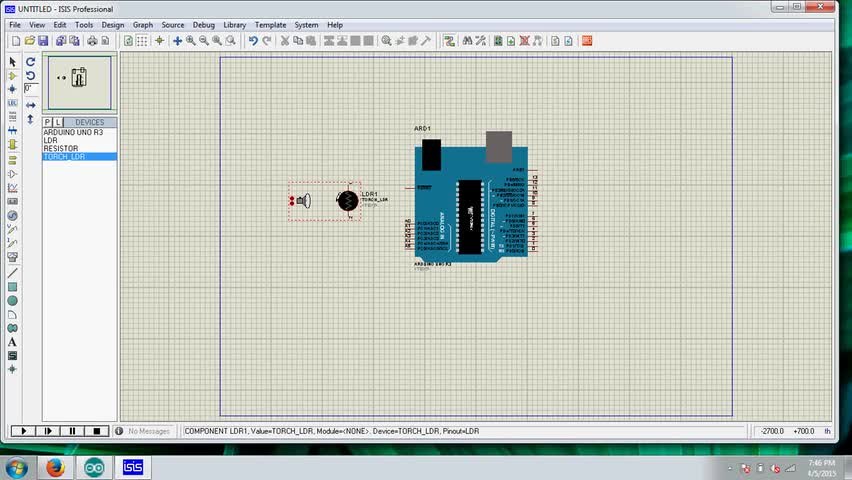This screenshot has height=480, width=852.
Task: Select the 2D Symbols Mode tool
Action: (12, 356)
